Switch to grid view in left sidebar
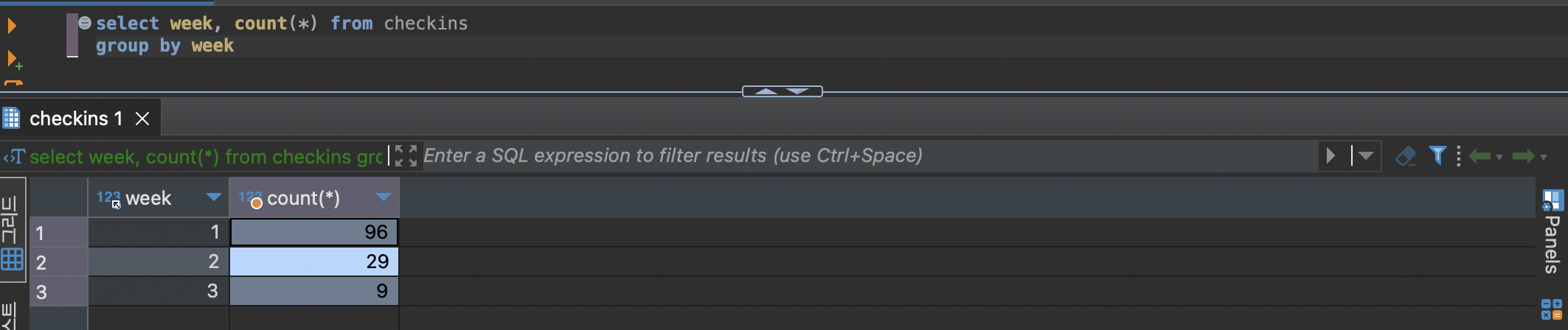This screenshot has height=330, width=1568. [x=12, y=259]
